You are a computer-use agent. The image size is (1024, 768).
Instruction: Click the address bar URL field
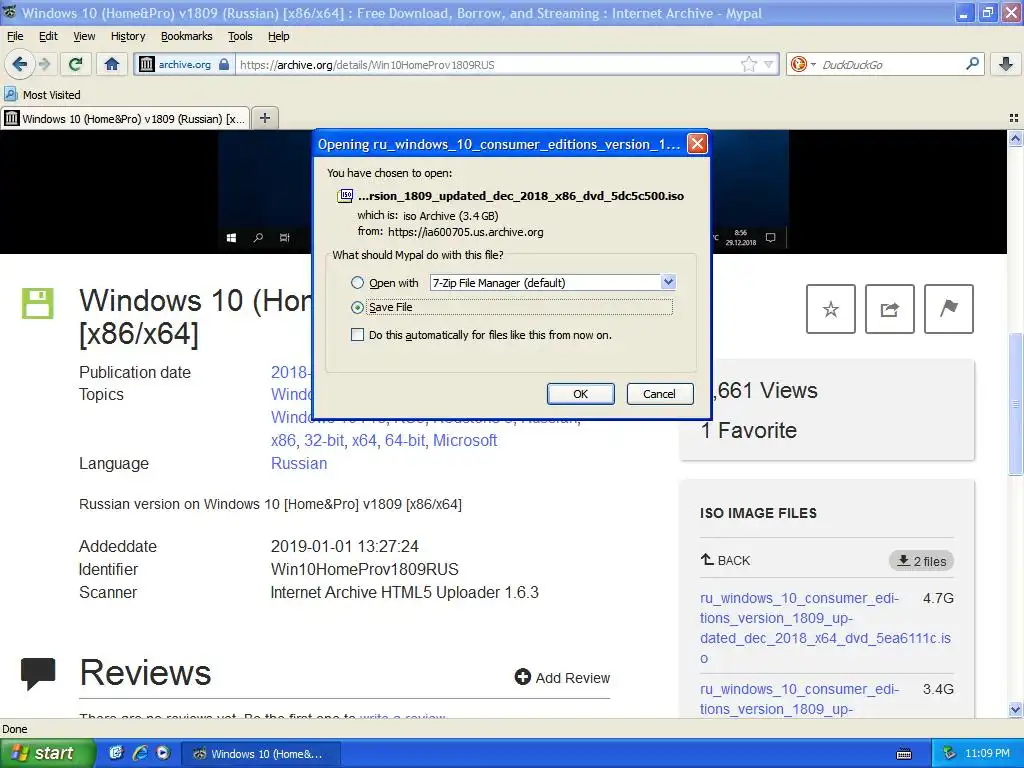pyautogui.click(x=487, y=64)
